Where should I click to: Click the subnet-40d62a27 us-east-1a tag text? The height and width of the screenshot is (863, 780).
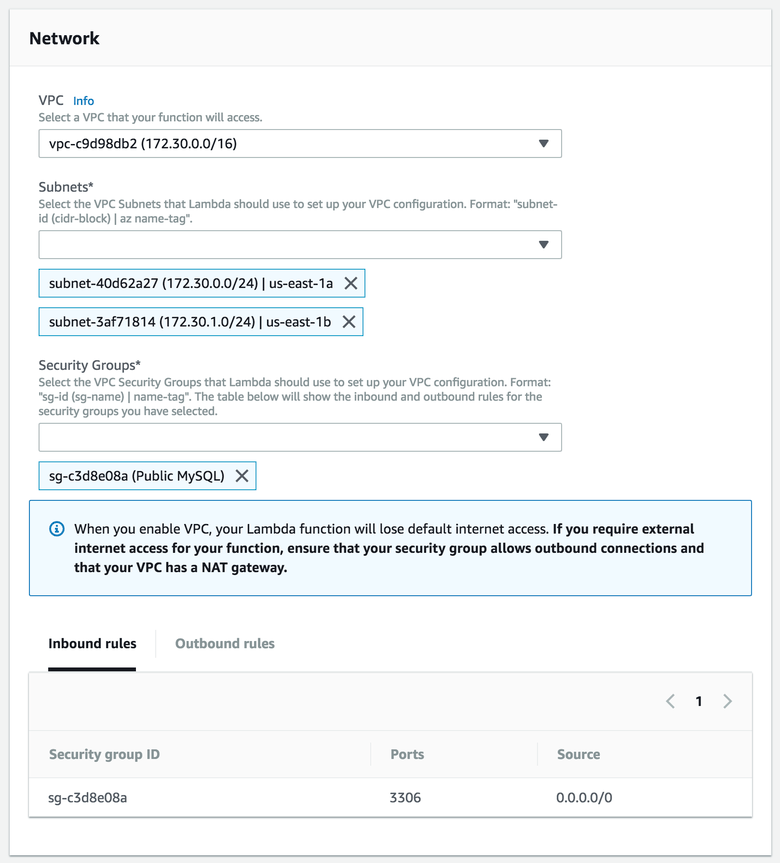tap(191, 283)
